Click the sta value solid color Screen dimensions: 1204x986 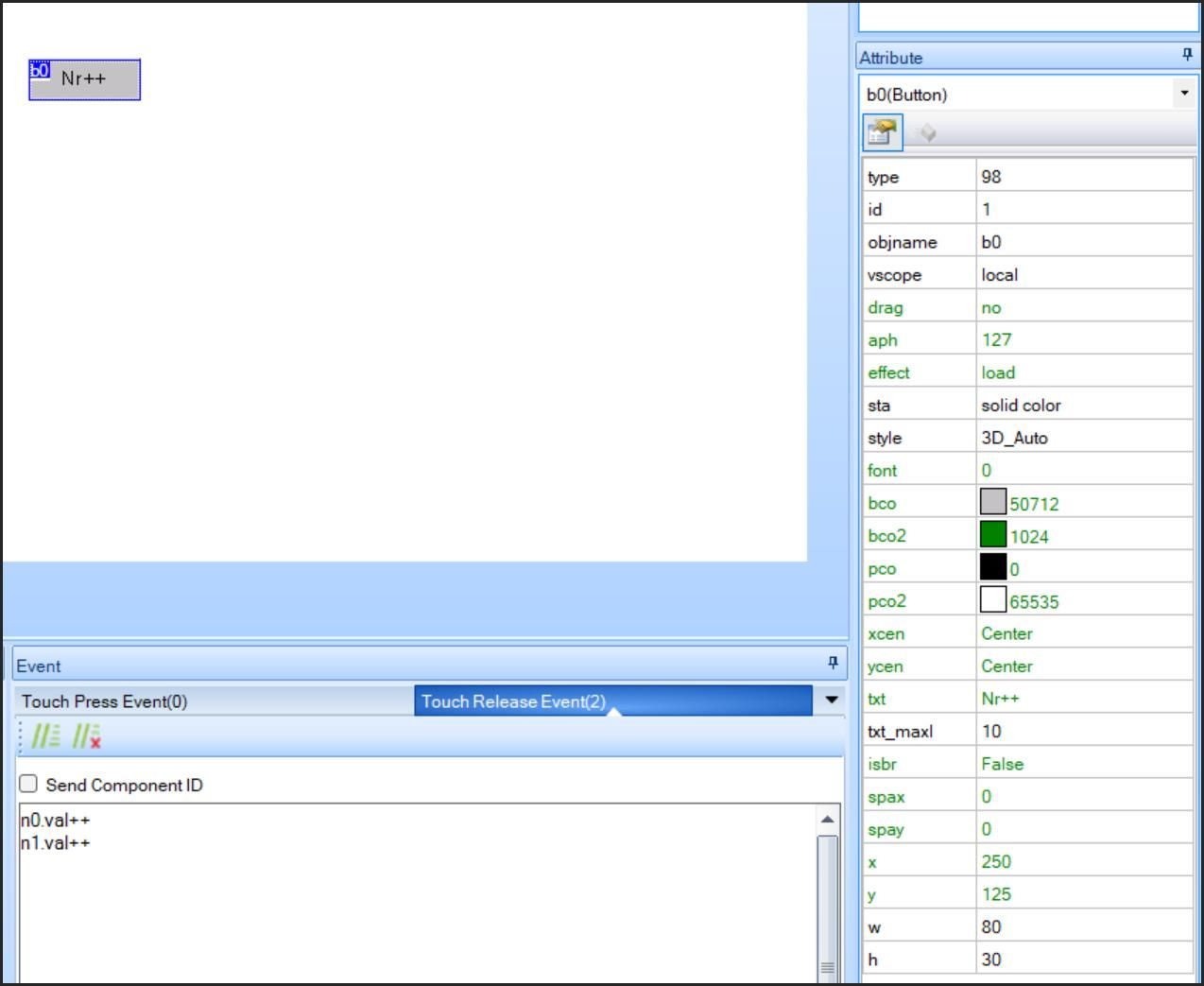coord(1084,405)
